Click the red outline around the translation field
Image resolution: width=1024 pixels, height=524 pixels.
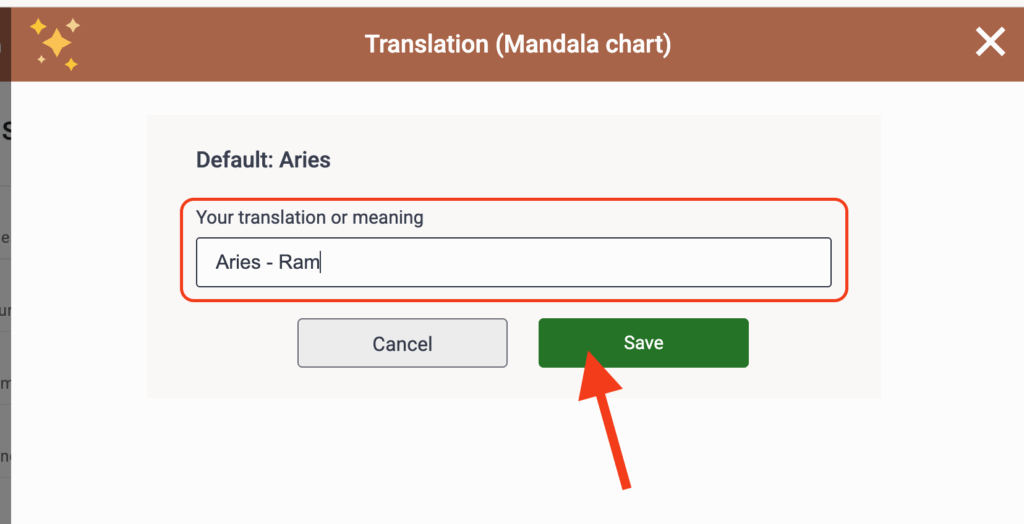tap(846, 250)
